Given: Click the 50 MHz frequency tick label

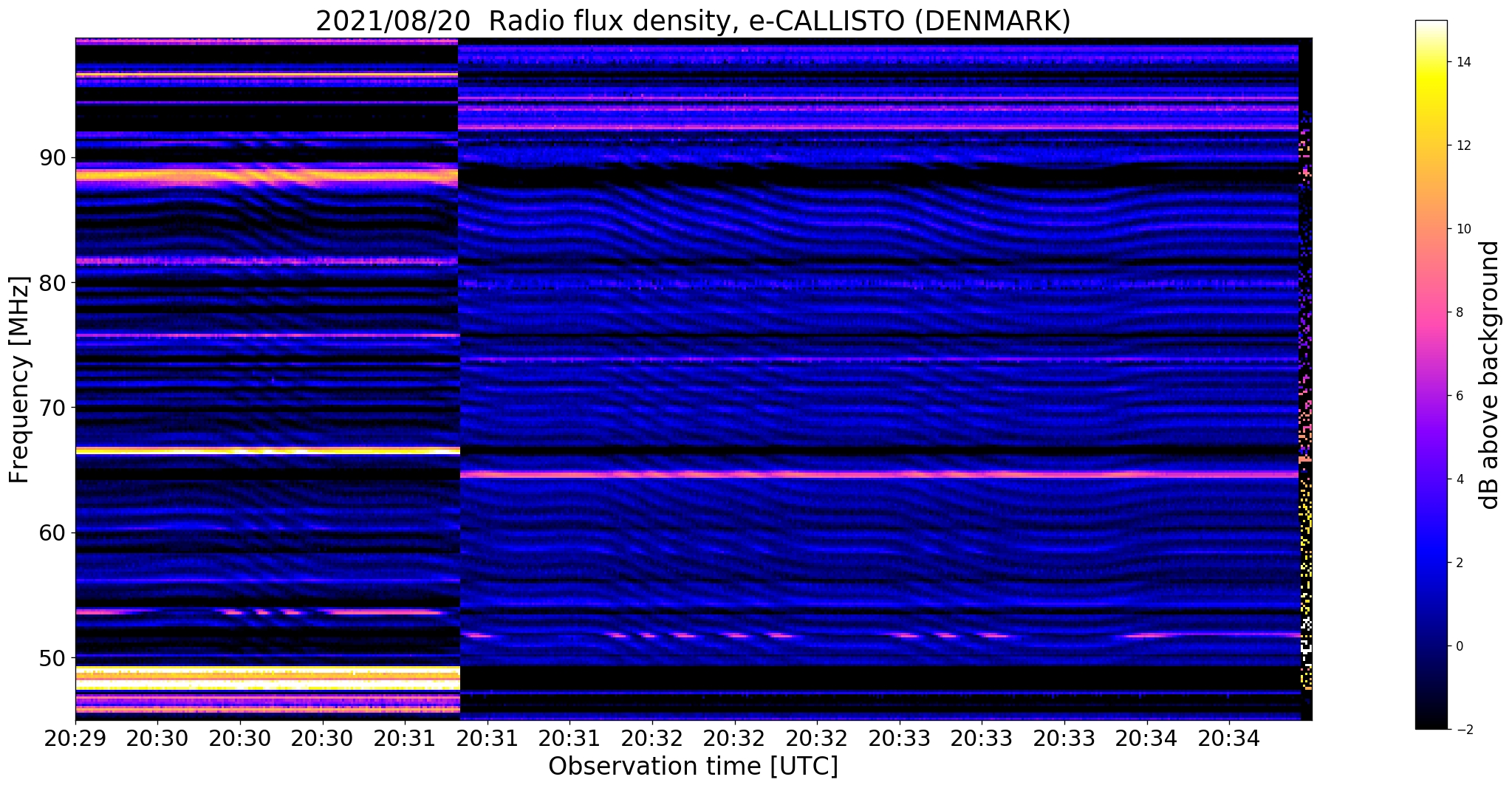Looking at the screenshot, I should [x=52, y=657].
